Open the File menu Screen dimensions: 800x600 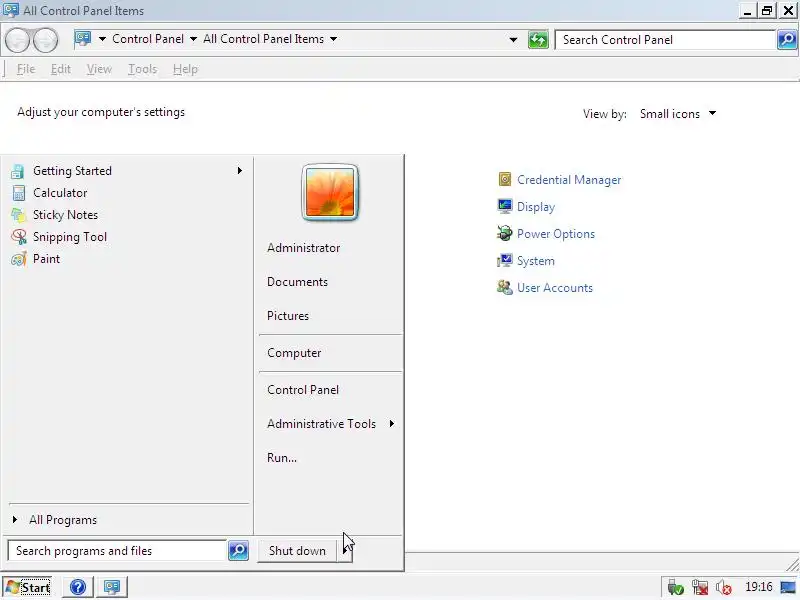click(26, 69)
